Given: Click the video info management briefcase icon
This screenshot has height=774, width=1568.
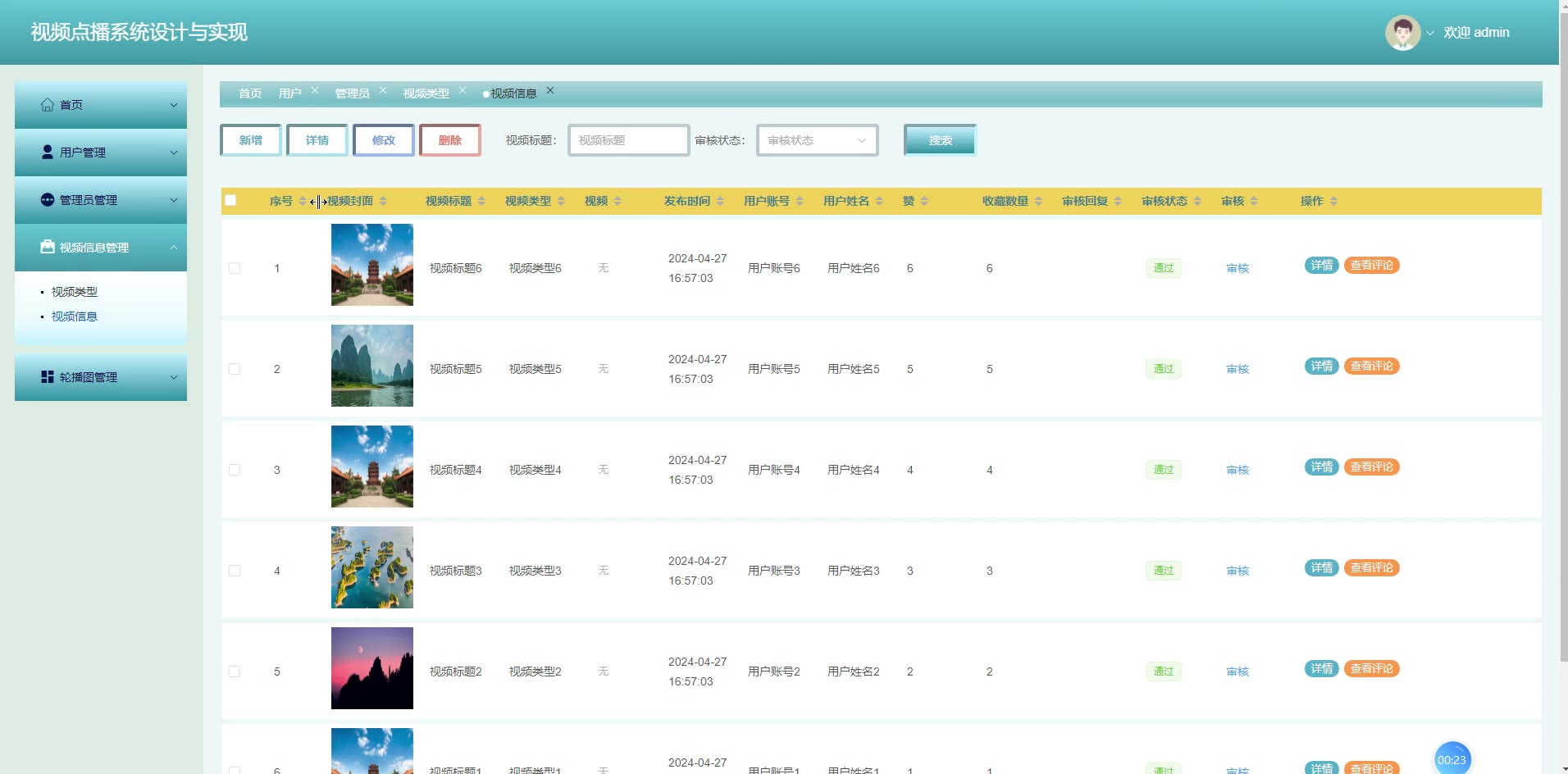Looking at the screenshot, I should [48, 247].
